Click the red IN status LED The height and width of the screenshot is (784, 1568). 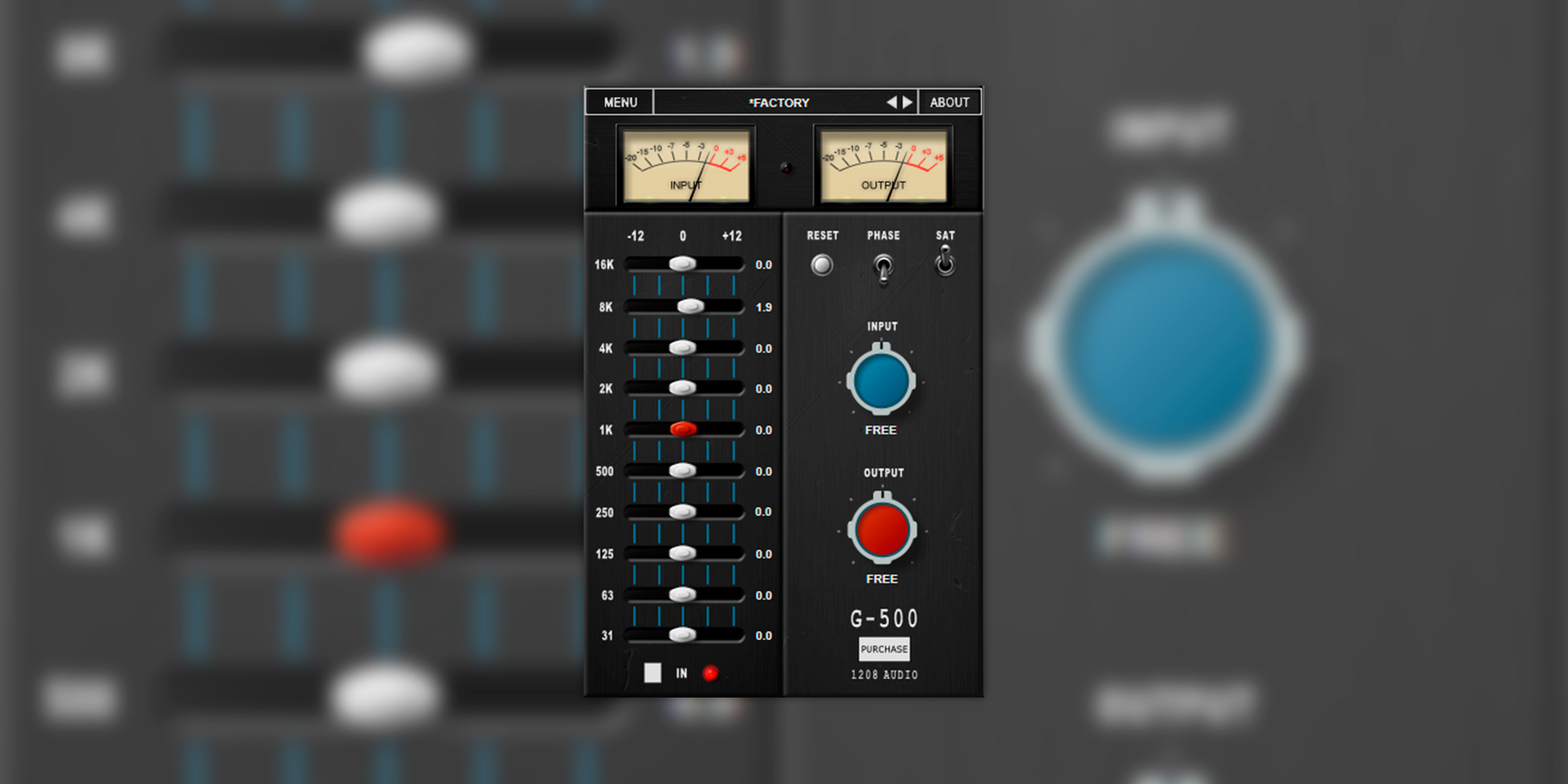point(710,673)
